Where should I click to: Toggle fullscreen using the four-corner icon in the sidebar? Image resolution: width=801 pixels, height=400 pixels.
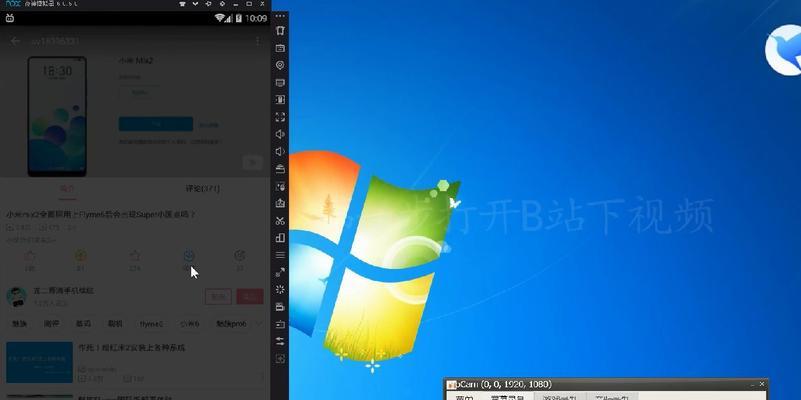(x=280, y=117)
